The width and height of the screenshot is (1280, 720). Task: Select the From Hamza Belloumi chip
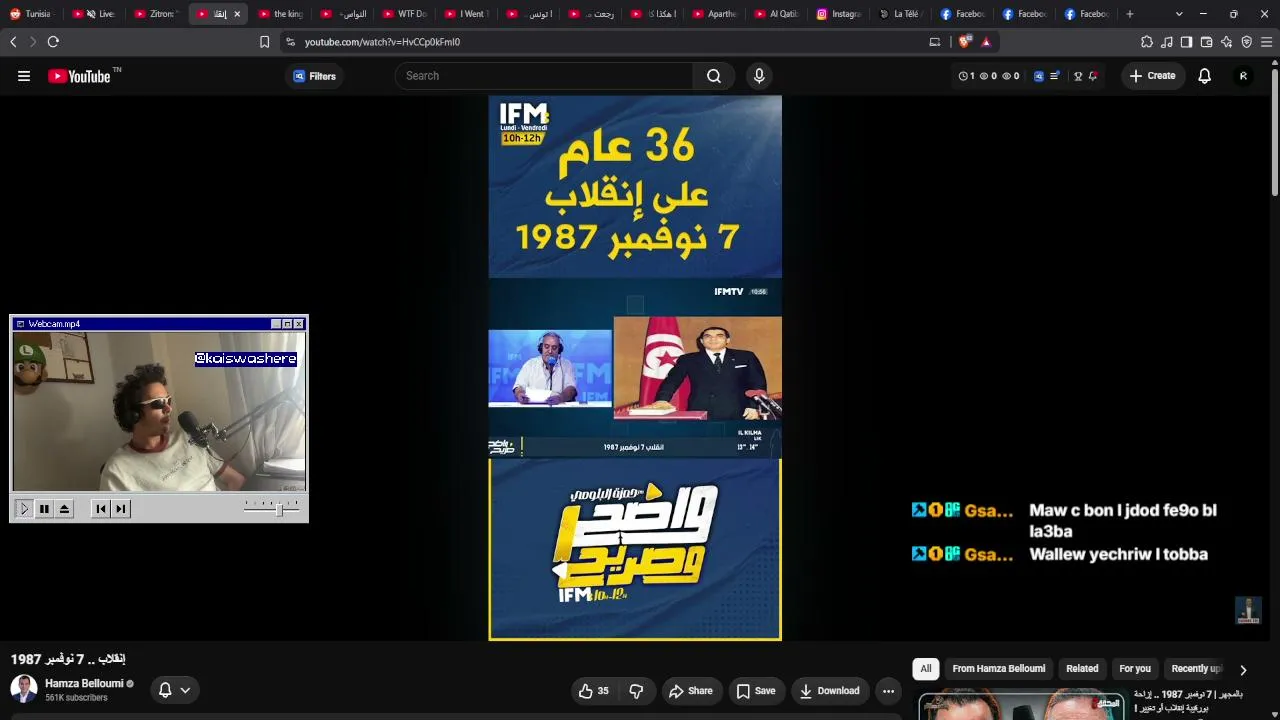coord(999,669)
